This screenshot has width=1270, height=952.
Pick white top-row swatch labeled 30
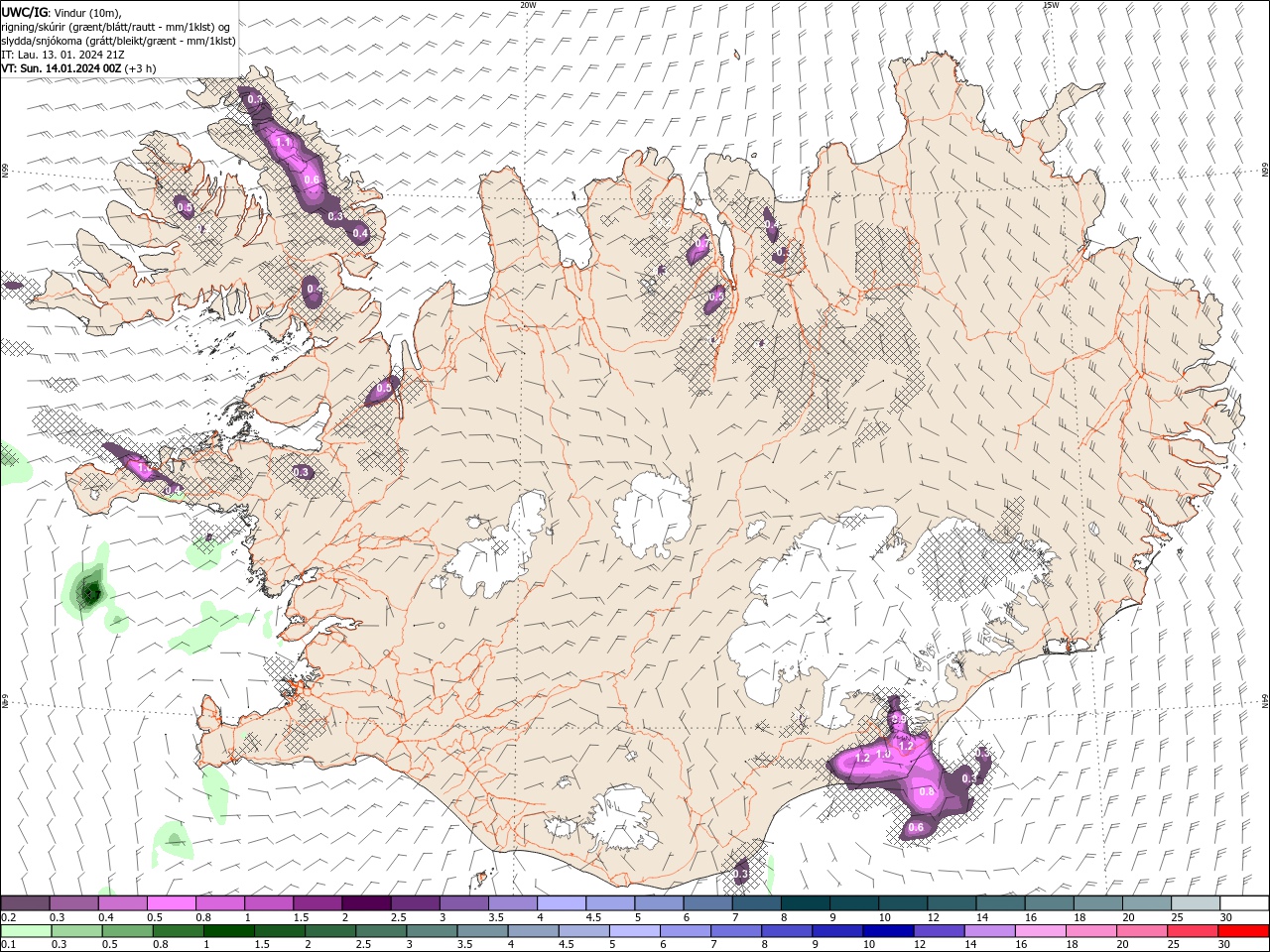click(x=1244, y=903)
